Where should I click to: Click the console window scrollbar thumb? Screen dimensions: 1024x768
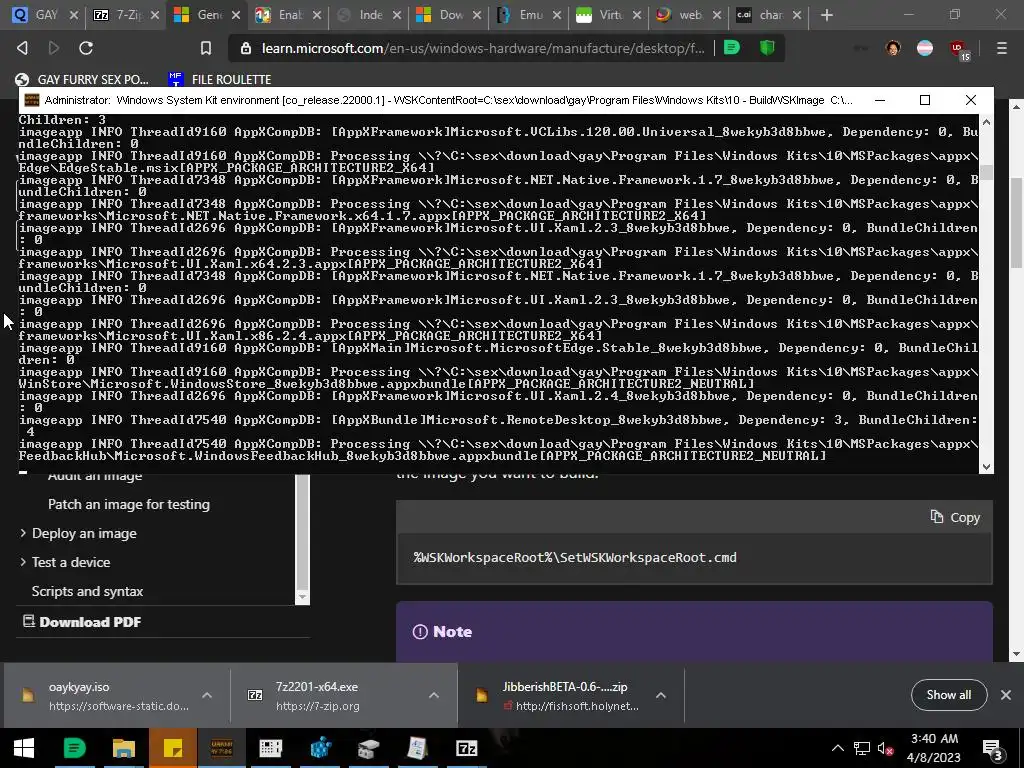(986, 172)
